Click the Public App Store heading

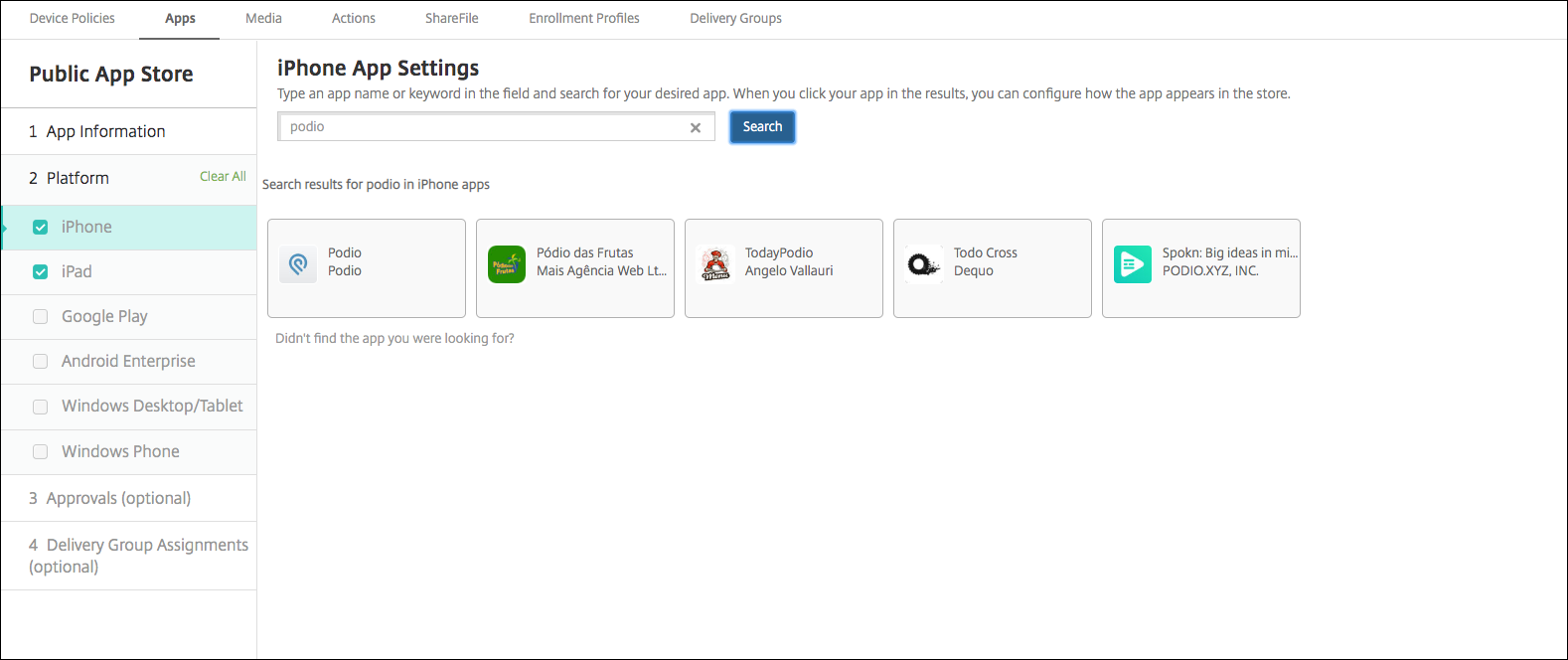(x=111, y=74)
